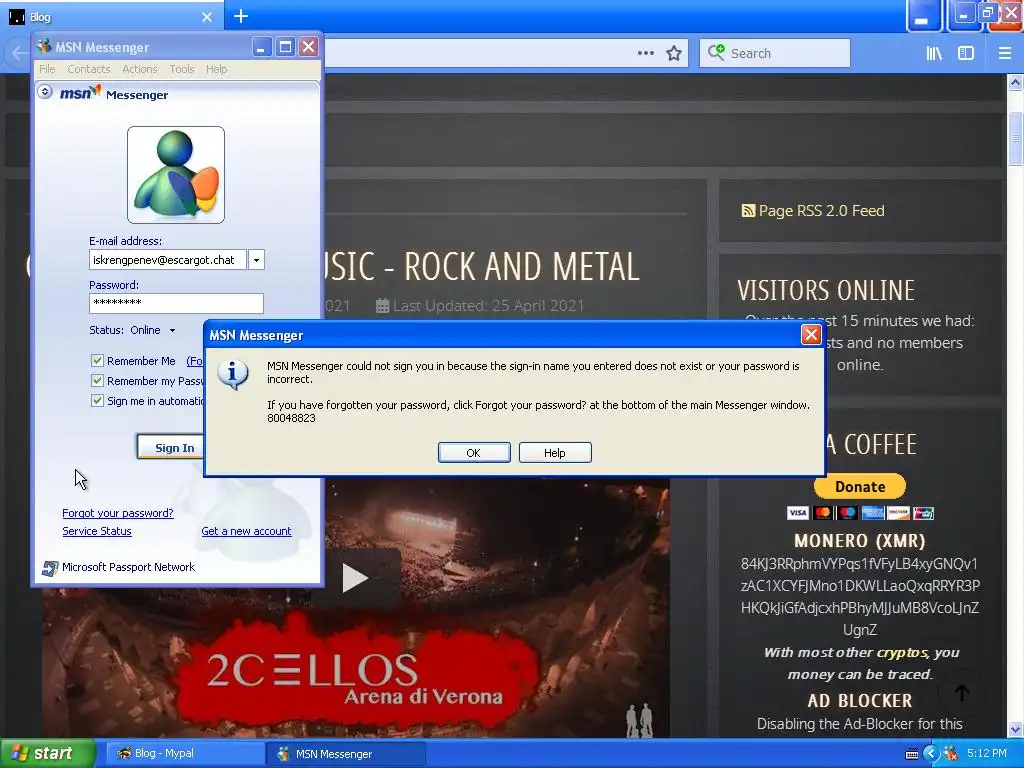Open the e-mail address dropdown arrow

(x=256, y=260)
